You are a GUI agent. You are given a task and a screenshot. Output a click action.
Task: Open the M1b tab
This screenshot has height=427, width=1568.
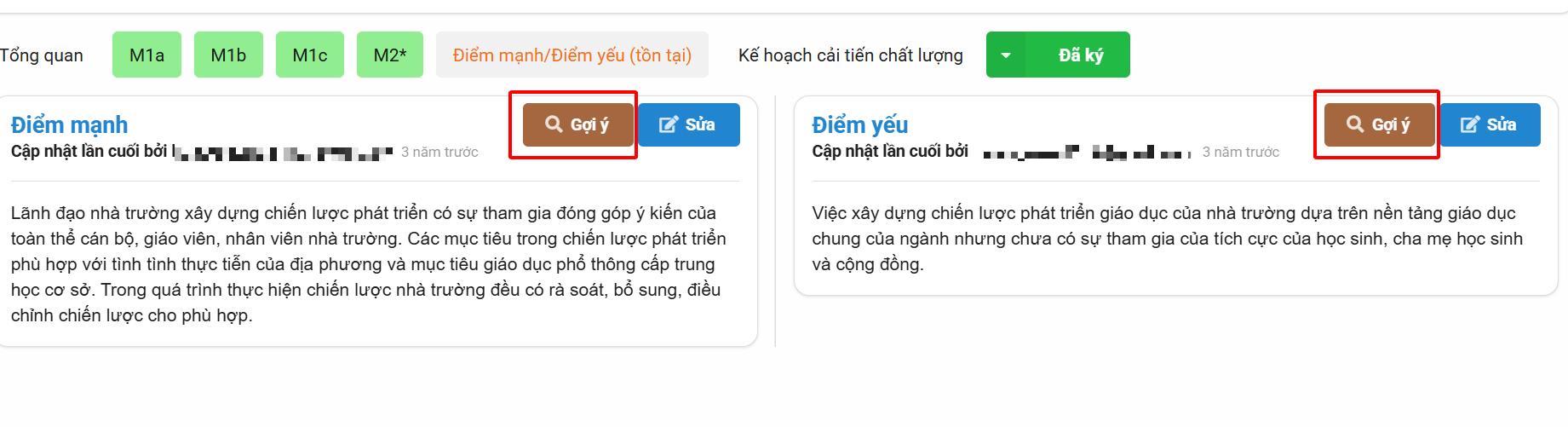tap(228, 55)
